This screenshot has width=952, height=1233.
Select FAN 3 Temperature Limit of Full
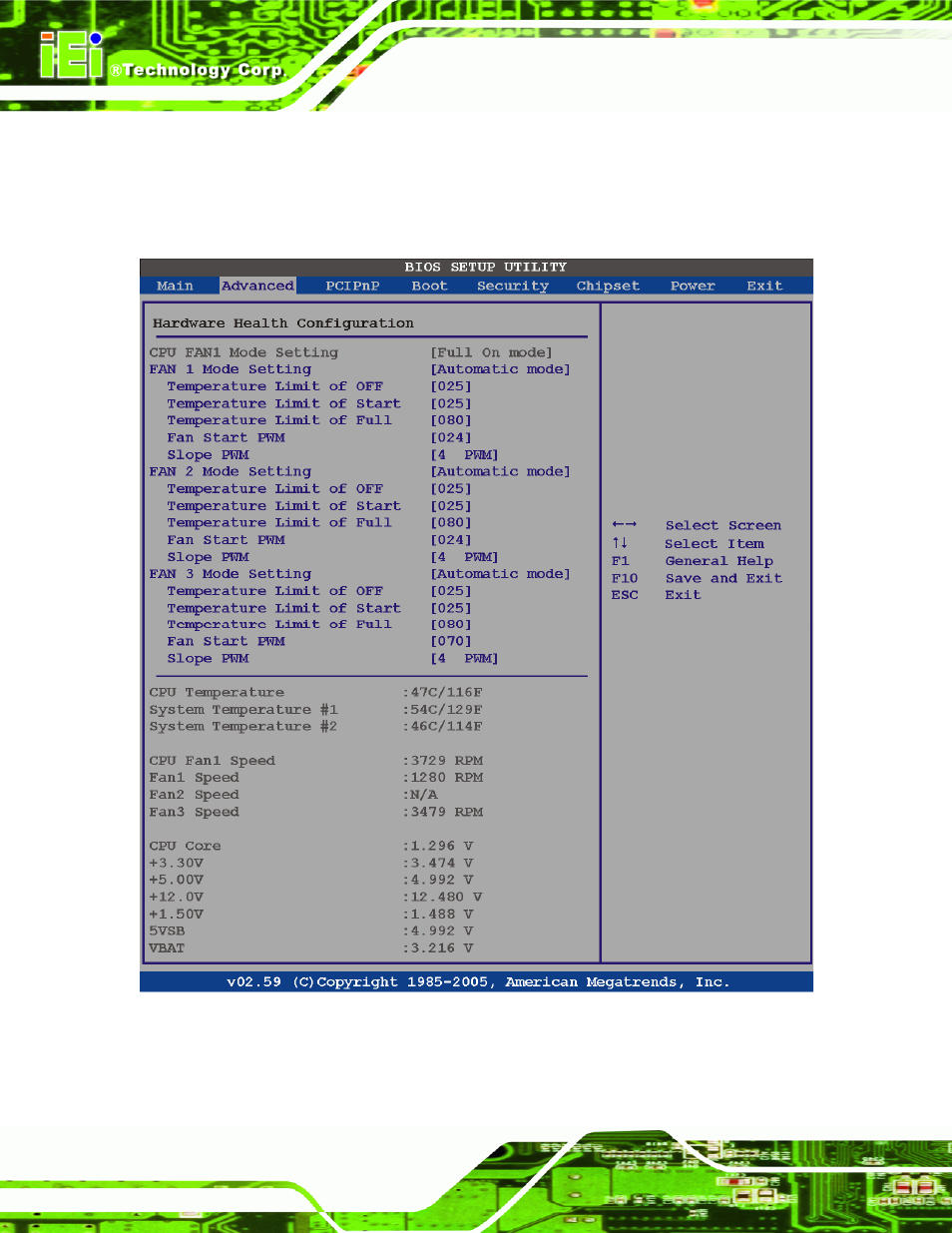[x=279, y=625]
